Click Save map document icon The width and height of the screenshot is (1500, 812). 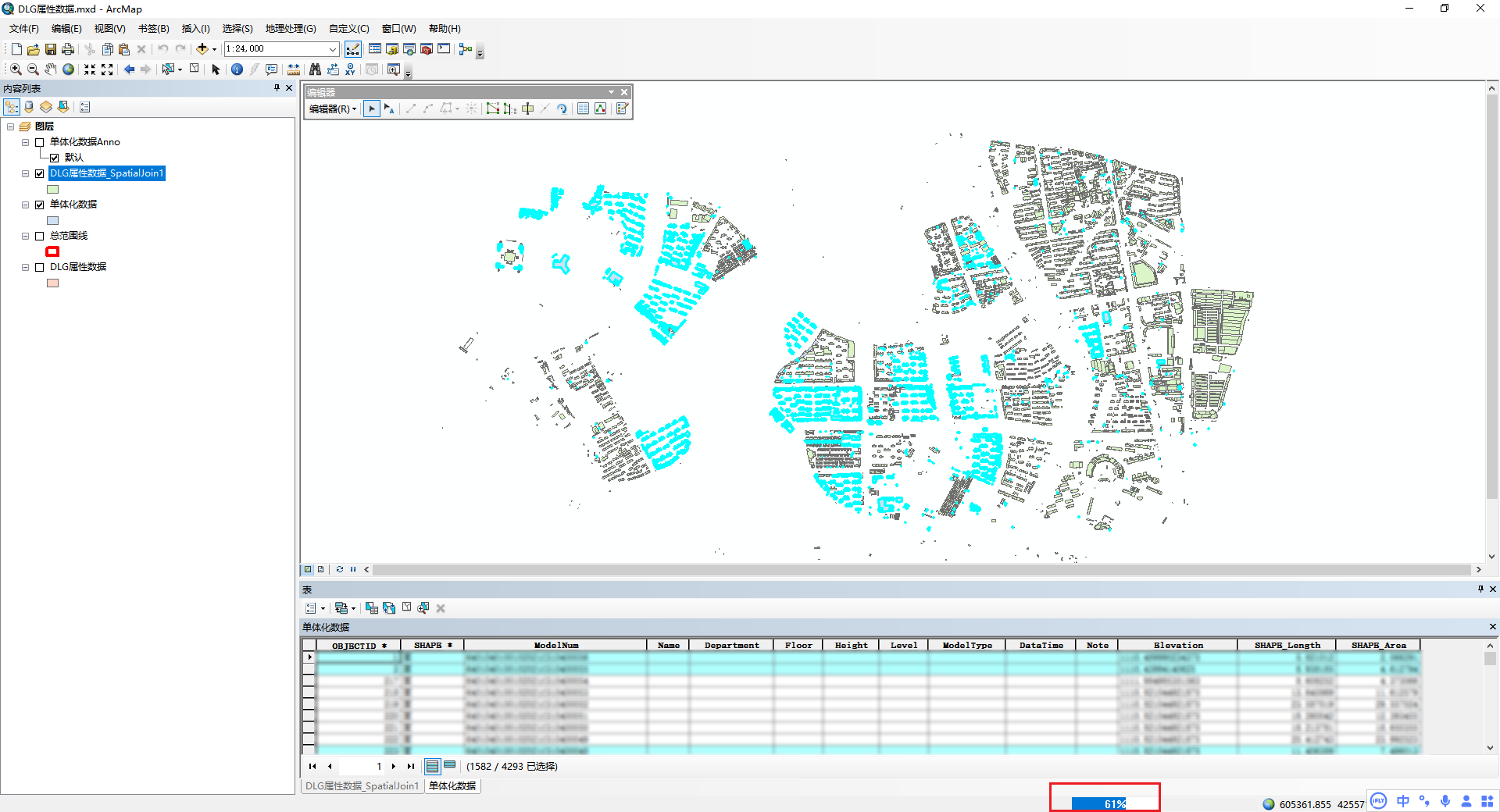(51, 49)
